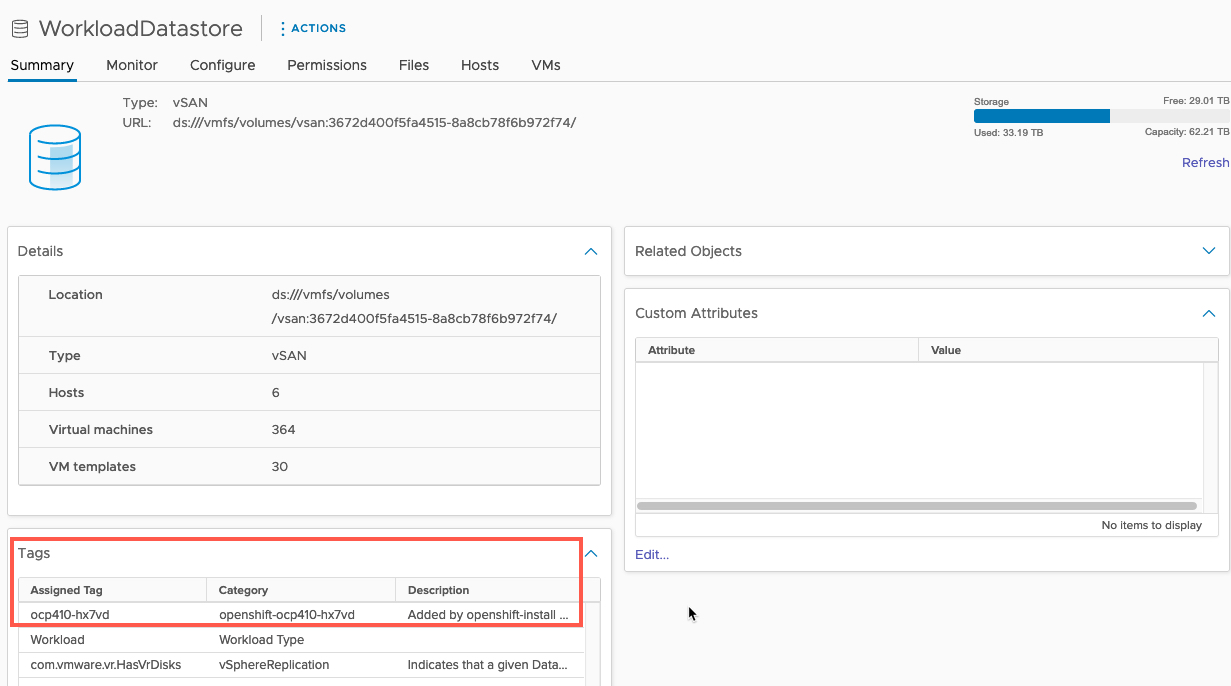This screenshot has height=686, width=1231.
Task: Sort tags by Category column header
Action: tap(301, 590)
